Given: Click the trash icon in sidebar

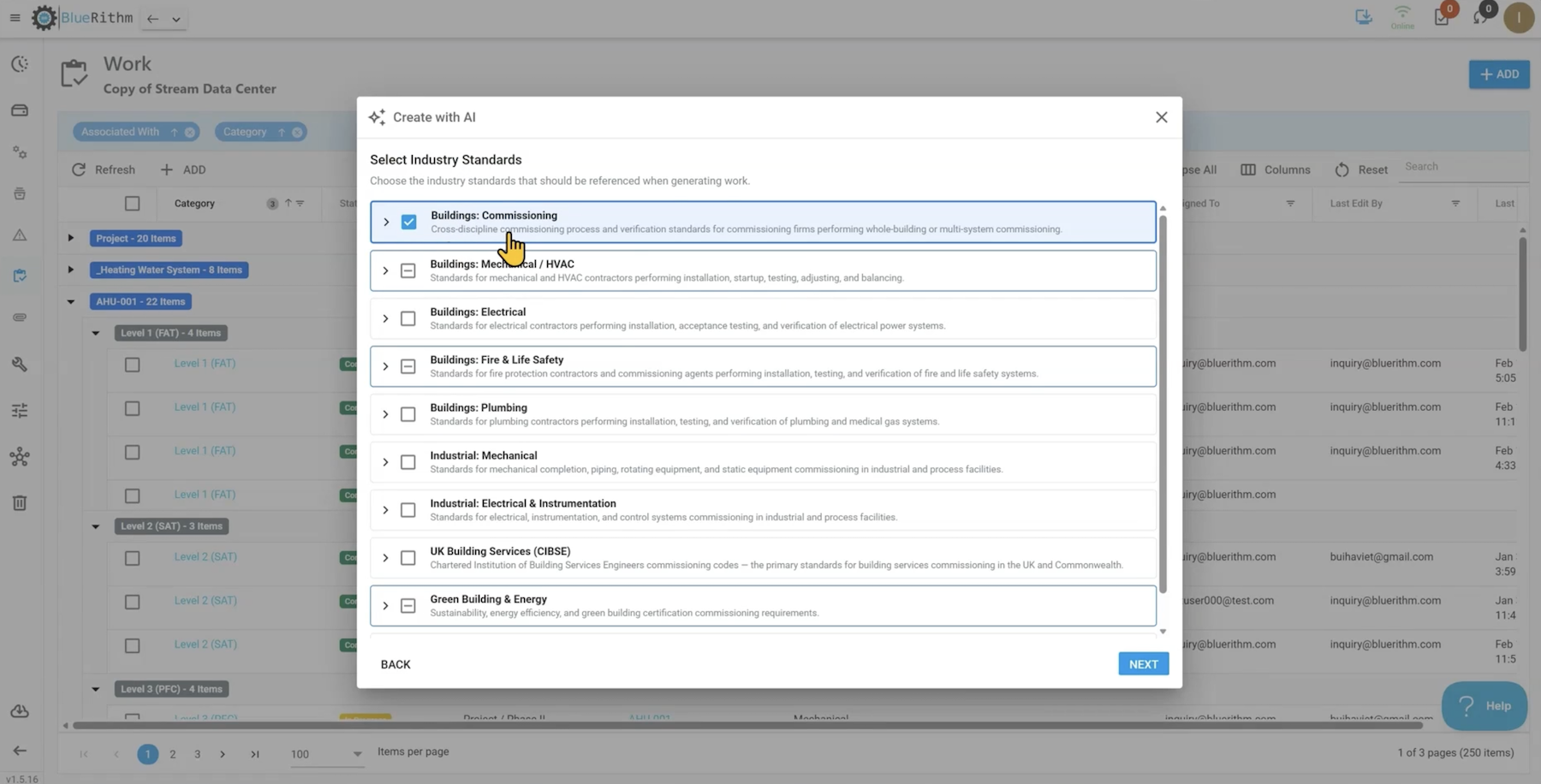Looking at the screenshot, I should pos(20,503).
